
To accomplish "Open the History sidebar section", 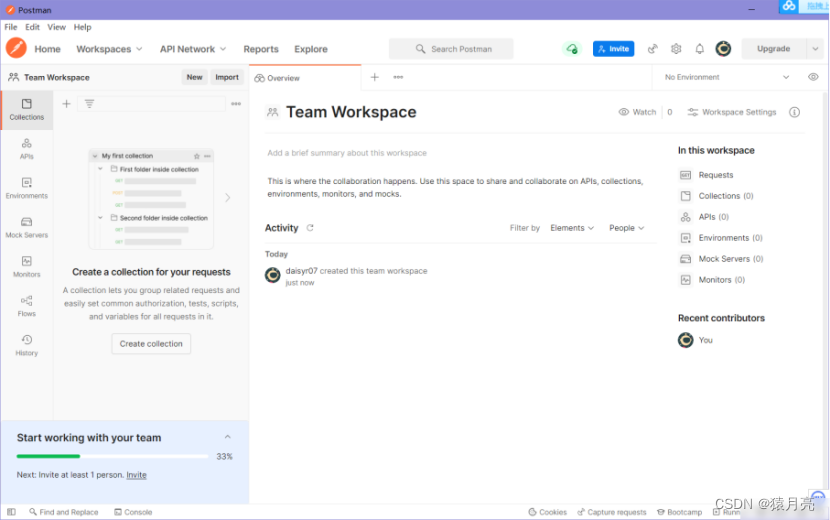I will point(26,345).
